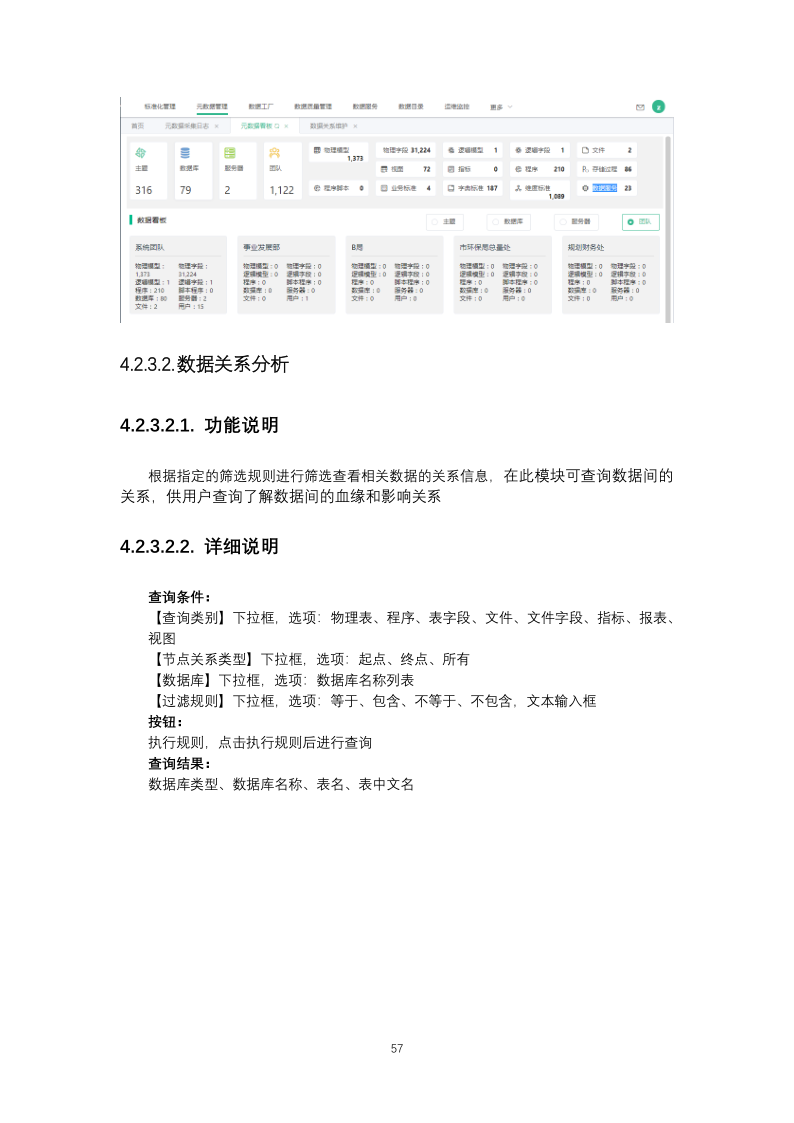
Task: Click the tree icon next to 1,089
Action: tap(518, 188)
